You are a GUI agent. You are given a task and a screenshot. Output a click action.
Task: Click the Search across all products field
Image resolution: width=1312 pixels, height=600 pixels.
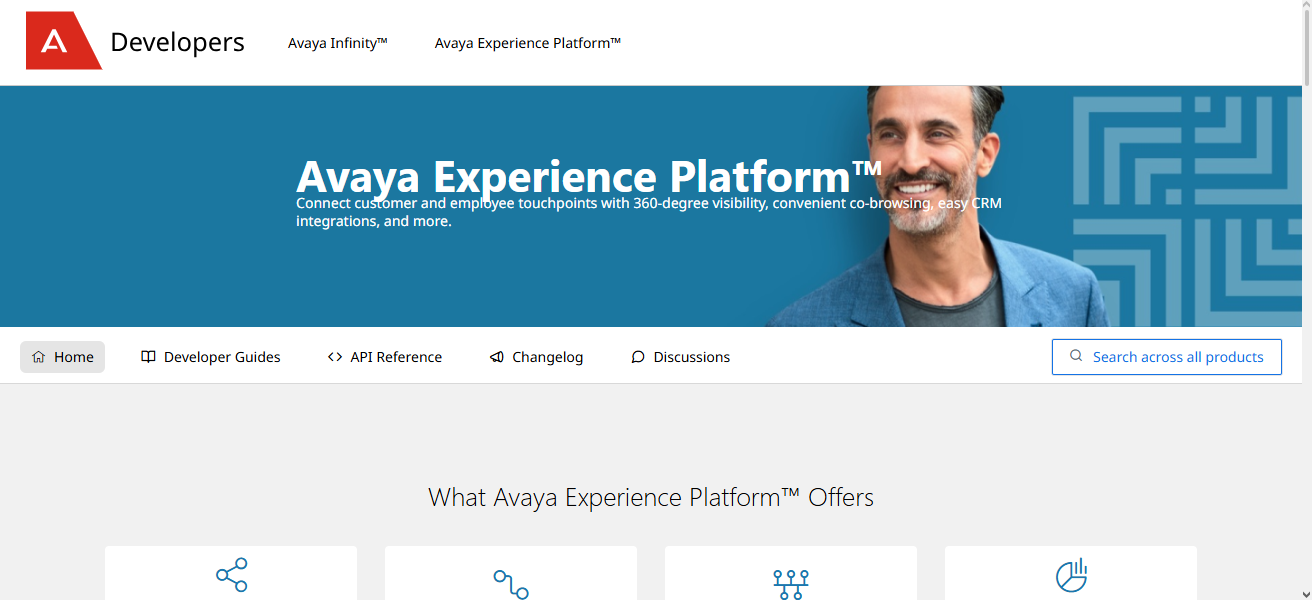pyautogui.click(x=1167, y=357)
